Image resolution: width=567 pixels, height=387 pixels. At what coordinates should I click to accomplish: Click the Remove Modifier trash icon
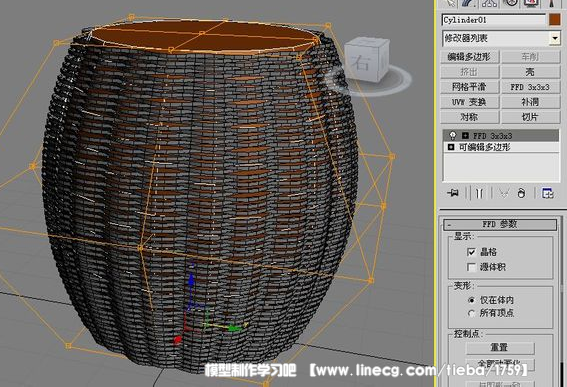coord(521,193)
